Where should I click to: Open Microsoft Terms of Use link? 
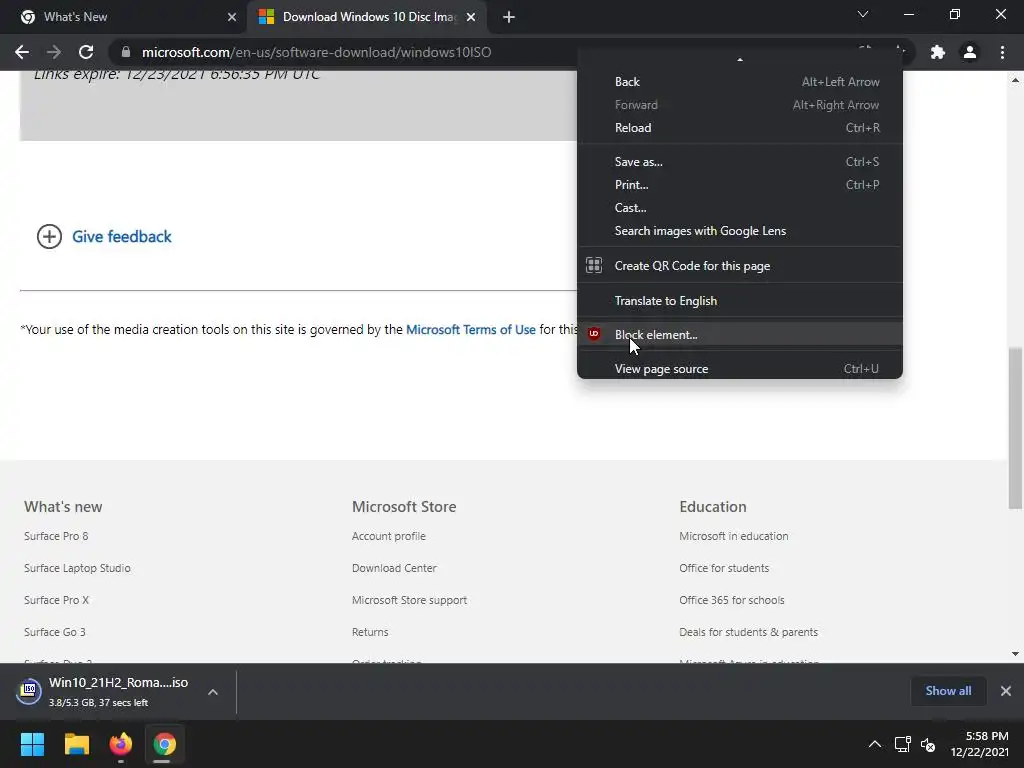(x=471, y=330)
